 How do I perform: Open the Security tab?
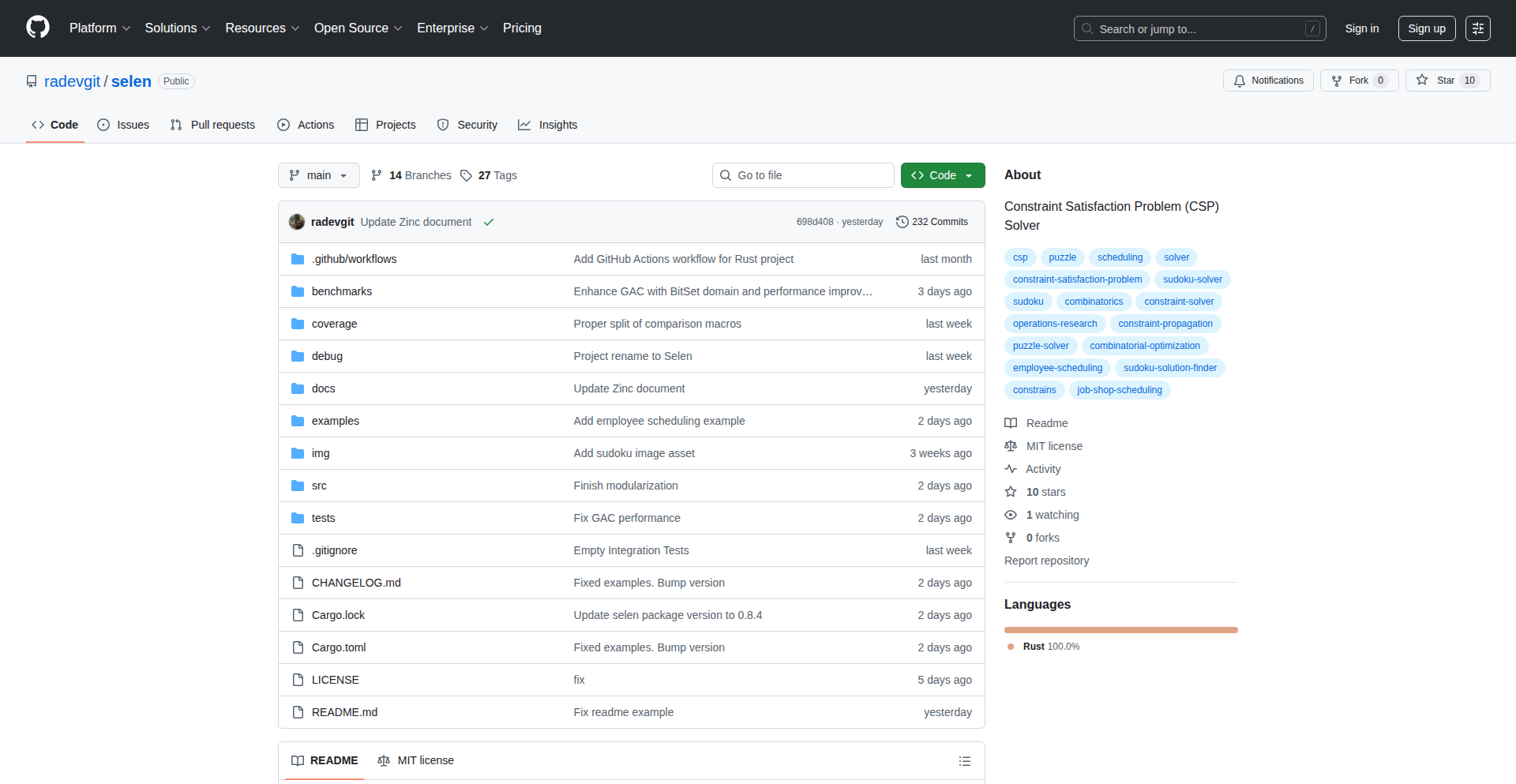[467, 125]
